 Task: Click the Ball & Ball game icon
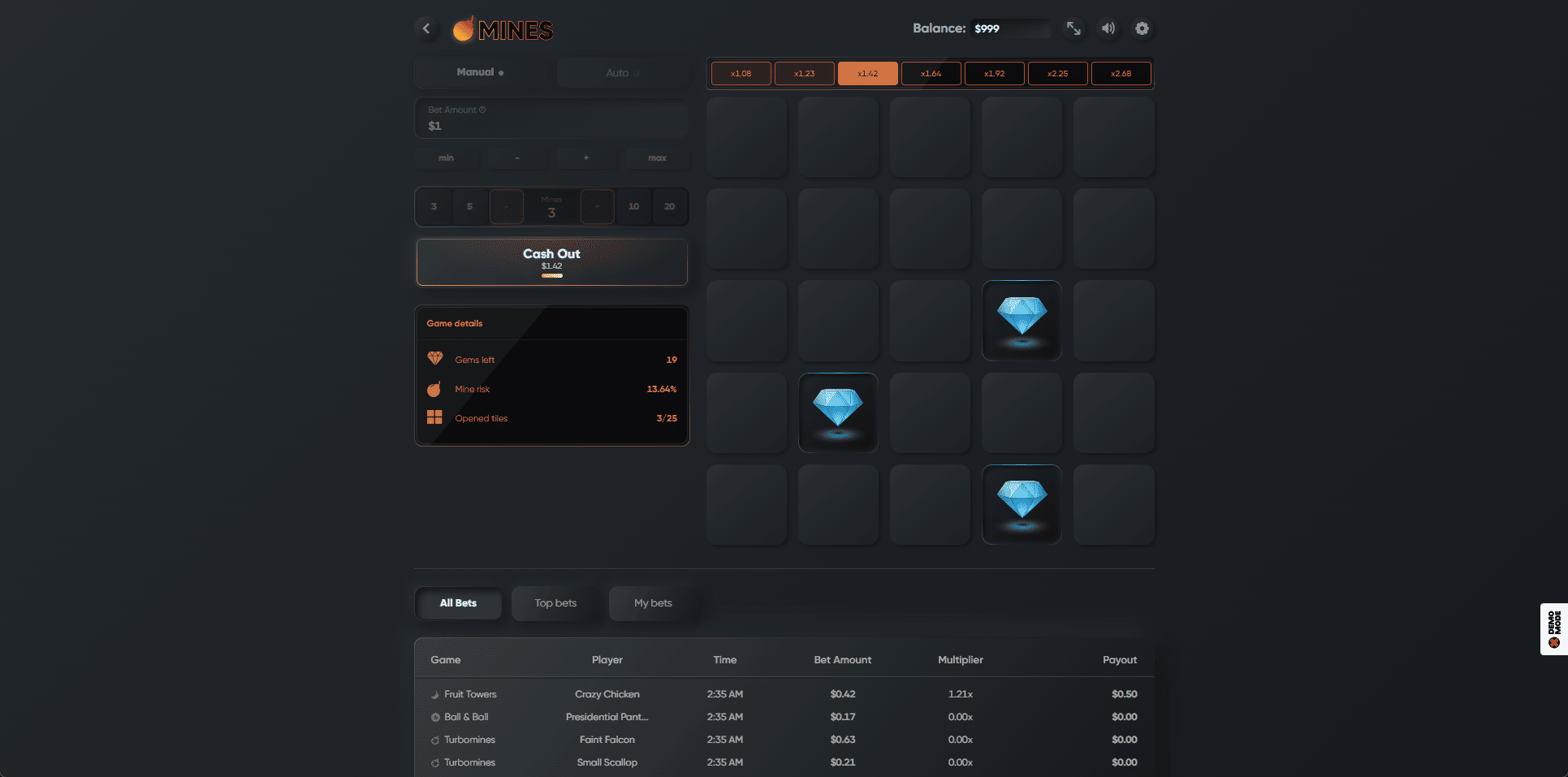[435, 718]
